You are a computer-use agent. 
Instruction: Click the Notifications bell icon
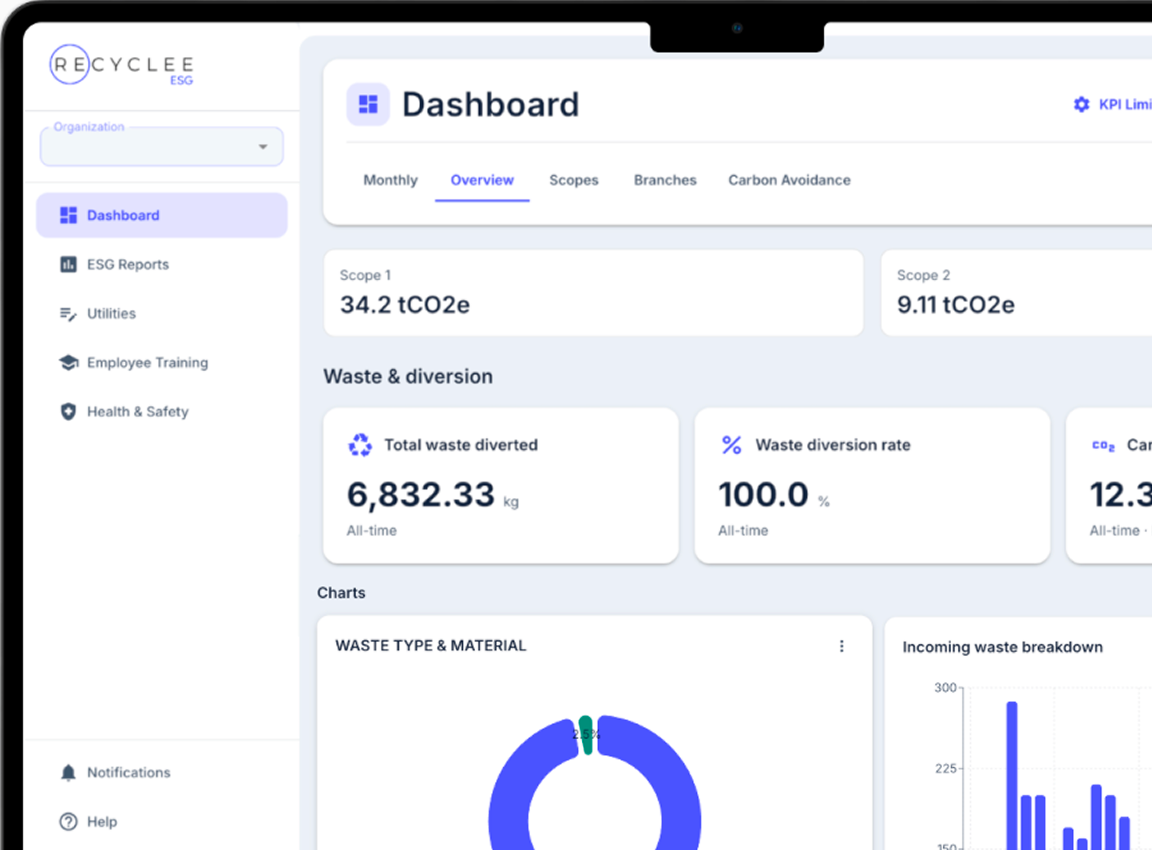[68, 773]
